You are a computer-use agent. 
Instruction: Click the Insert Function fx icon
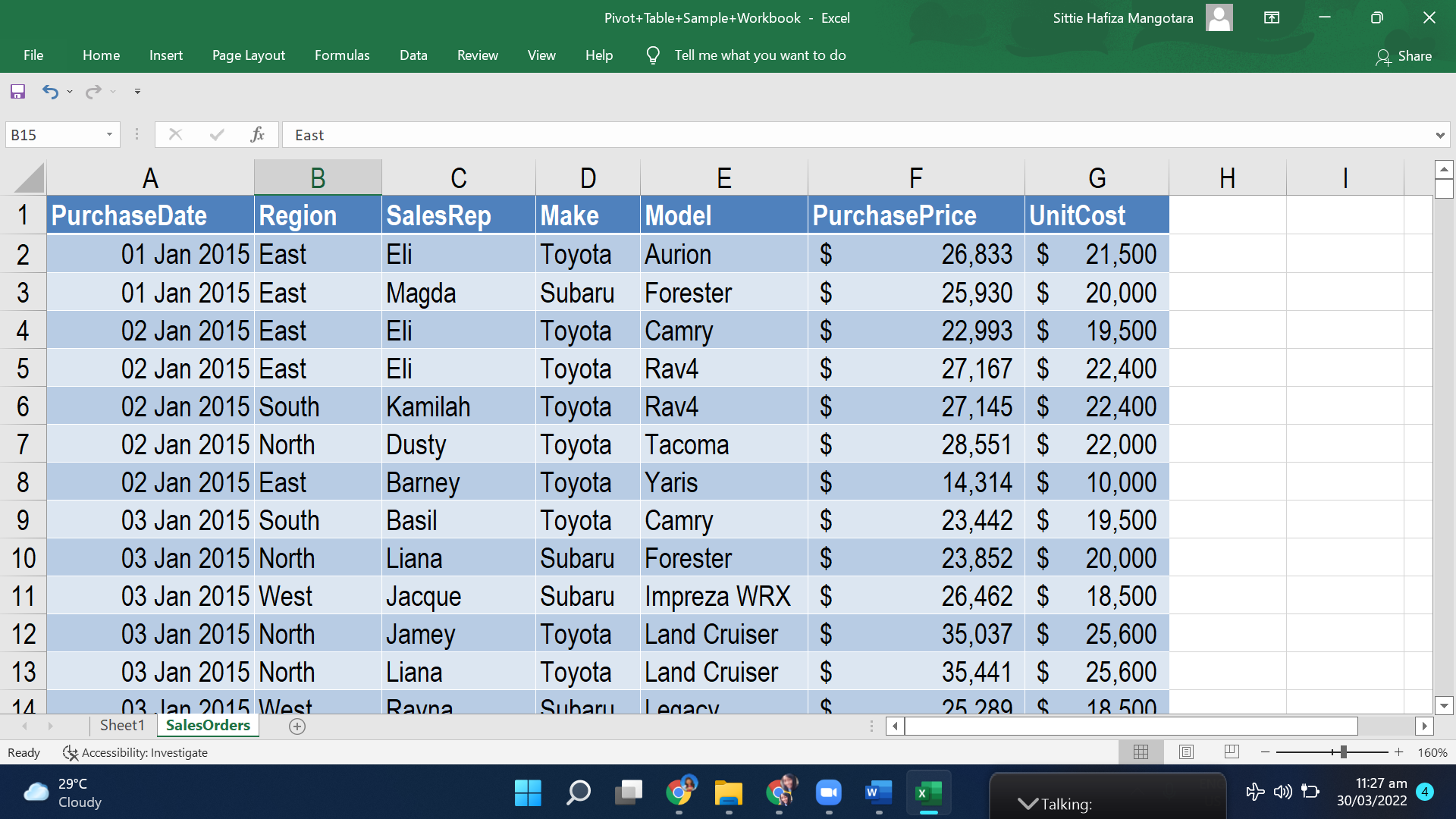pyautogui.click(x=257, y=135)
